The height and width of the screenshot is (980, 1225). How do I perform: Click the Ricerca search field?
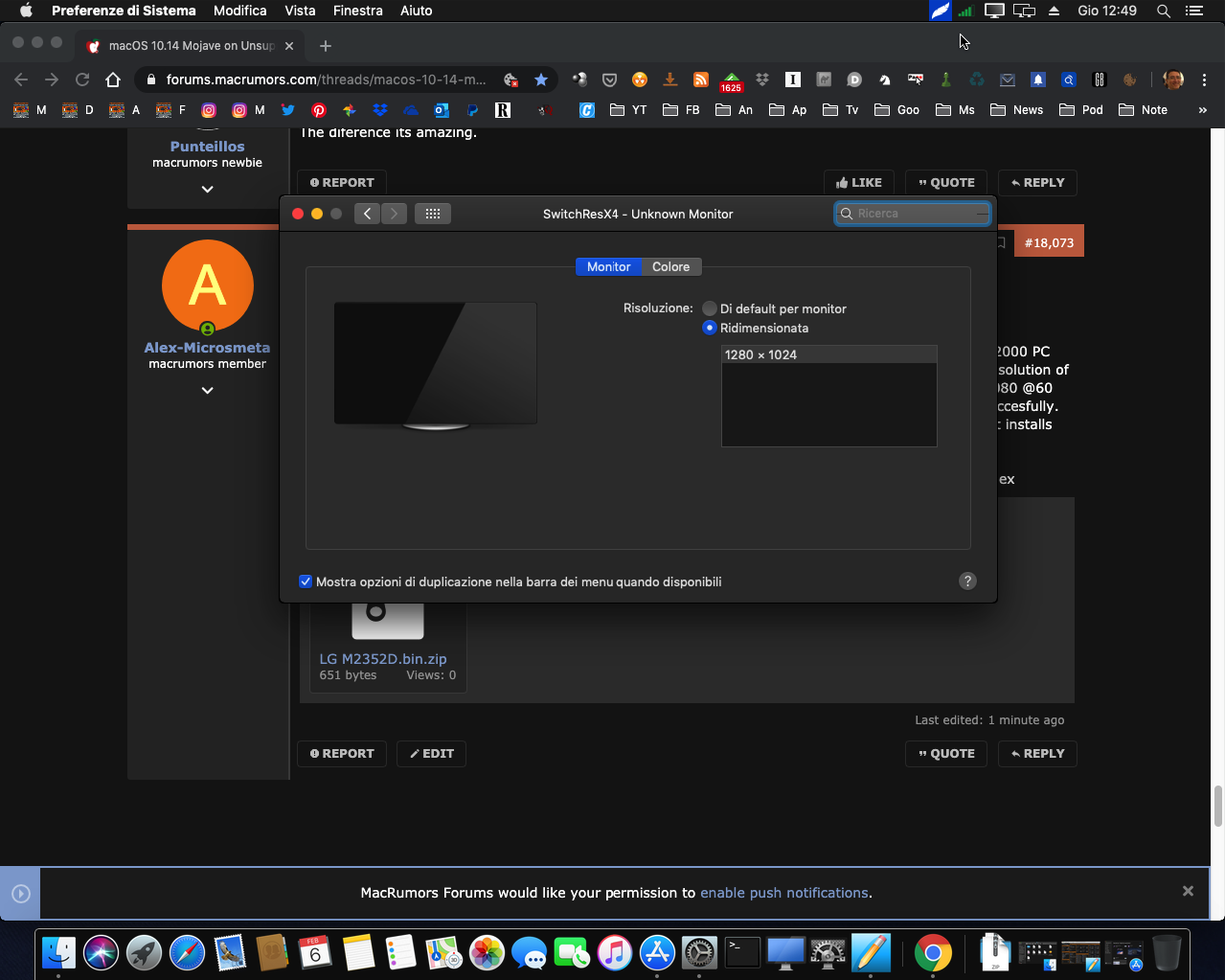pos(912,214)
